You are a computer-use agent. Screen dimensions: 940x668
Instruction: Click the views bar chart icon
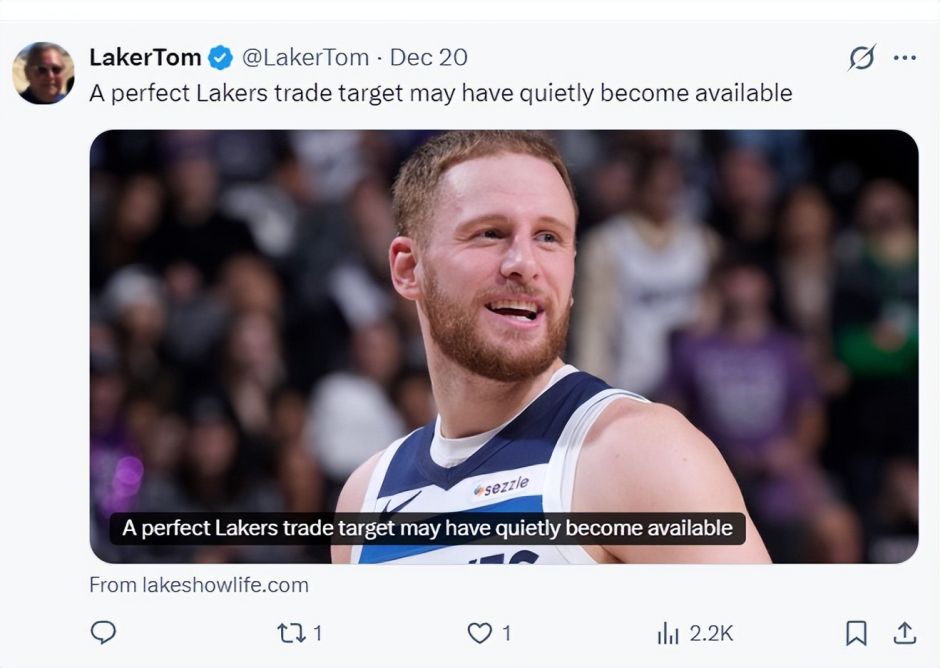tap(667, 633)
